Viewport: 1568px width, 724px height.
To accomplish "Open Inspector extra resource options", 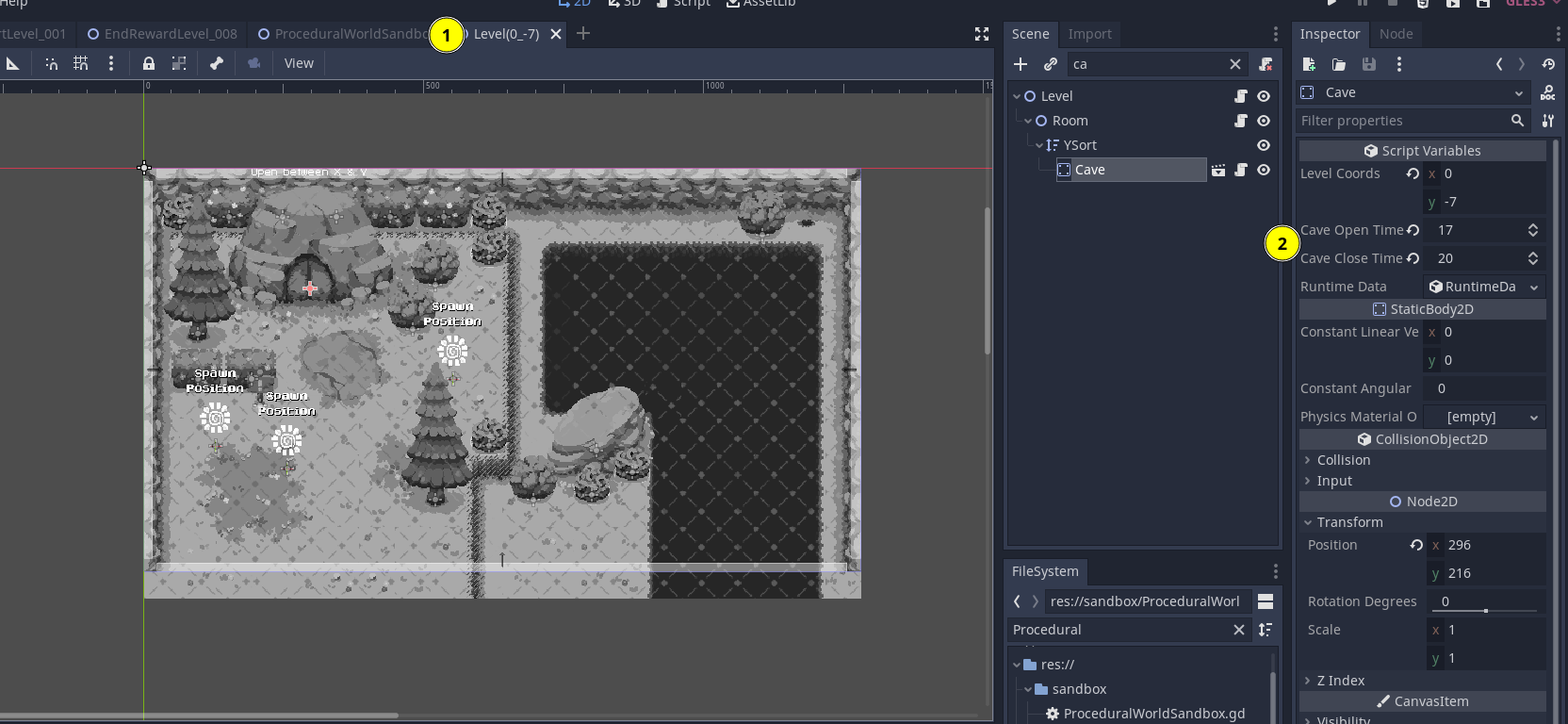I will pos(1399,64).
